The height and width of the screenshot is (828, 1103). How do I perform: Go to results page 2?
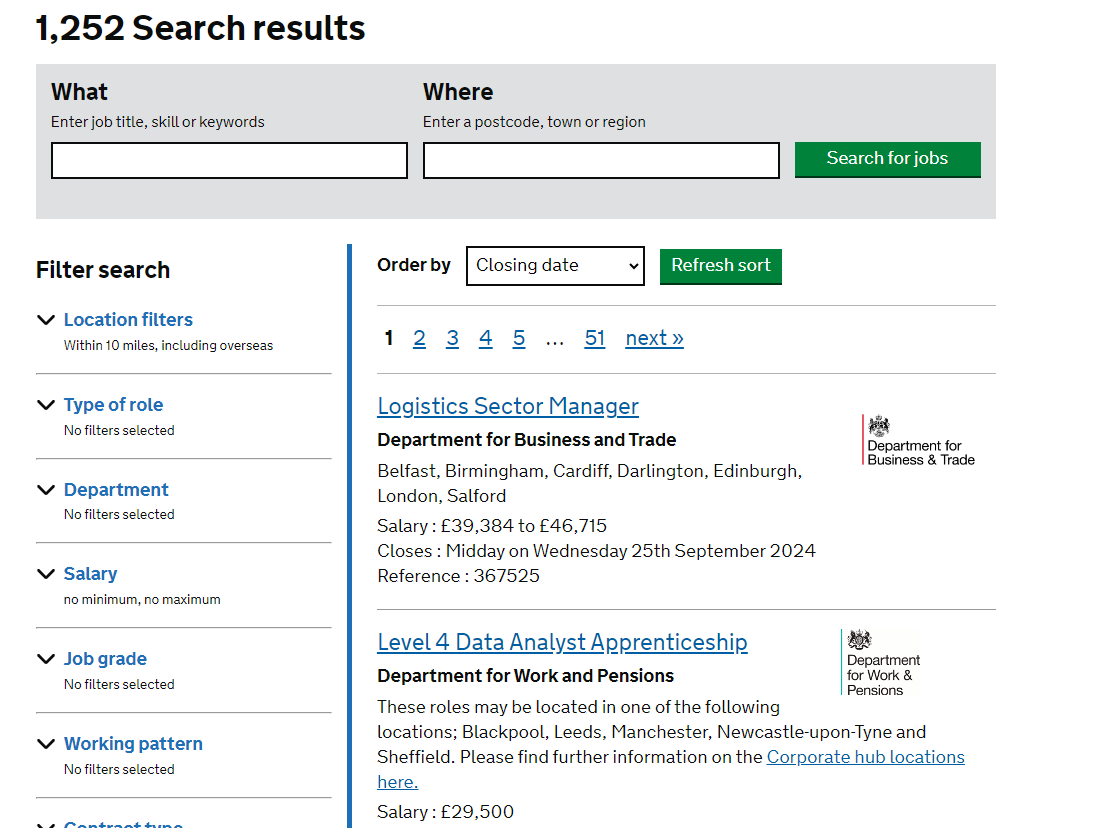tap(419, 338)
